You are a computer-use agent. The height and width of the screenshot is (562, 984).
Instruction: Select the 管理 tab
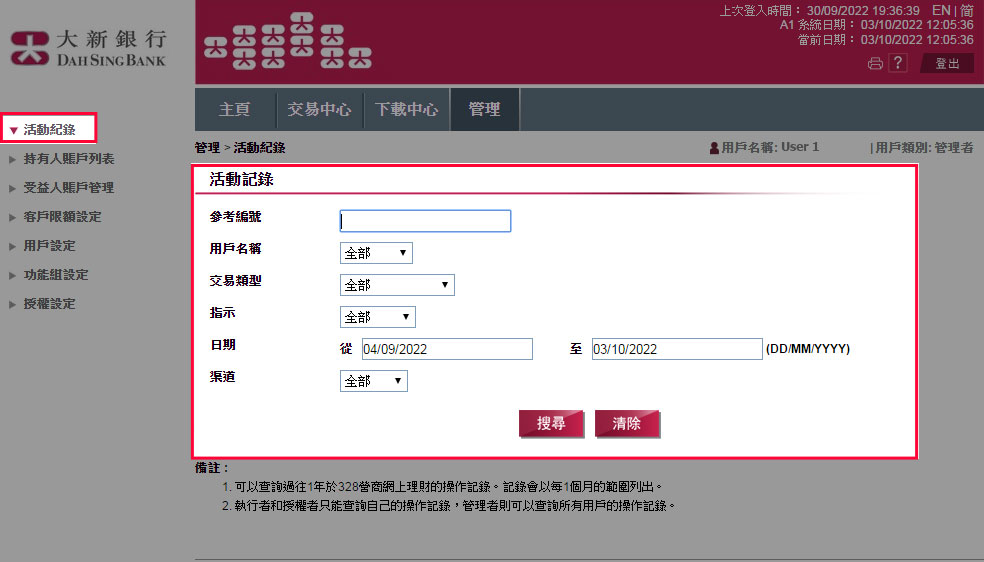[484, 109]
